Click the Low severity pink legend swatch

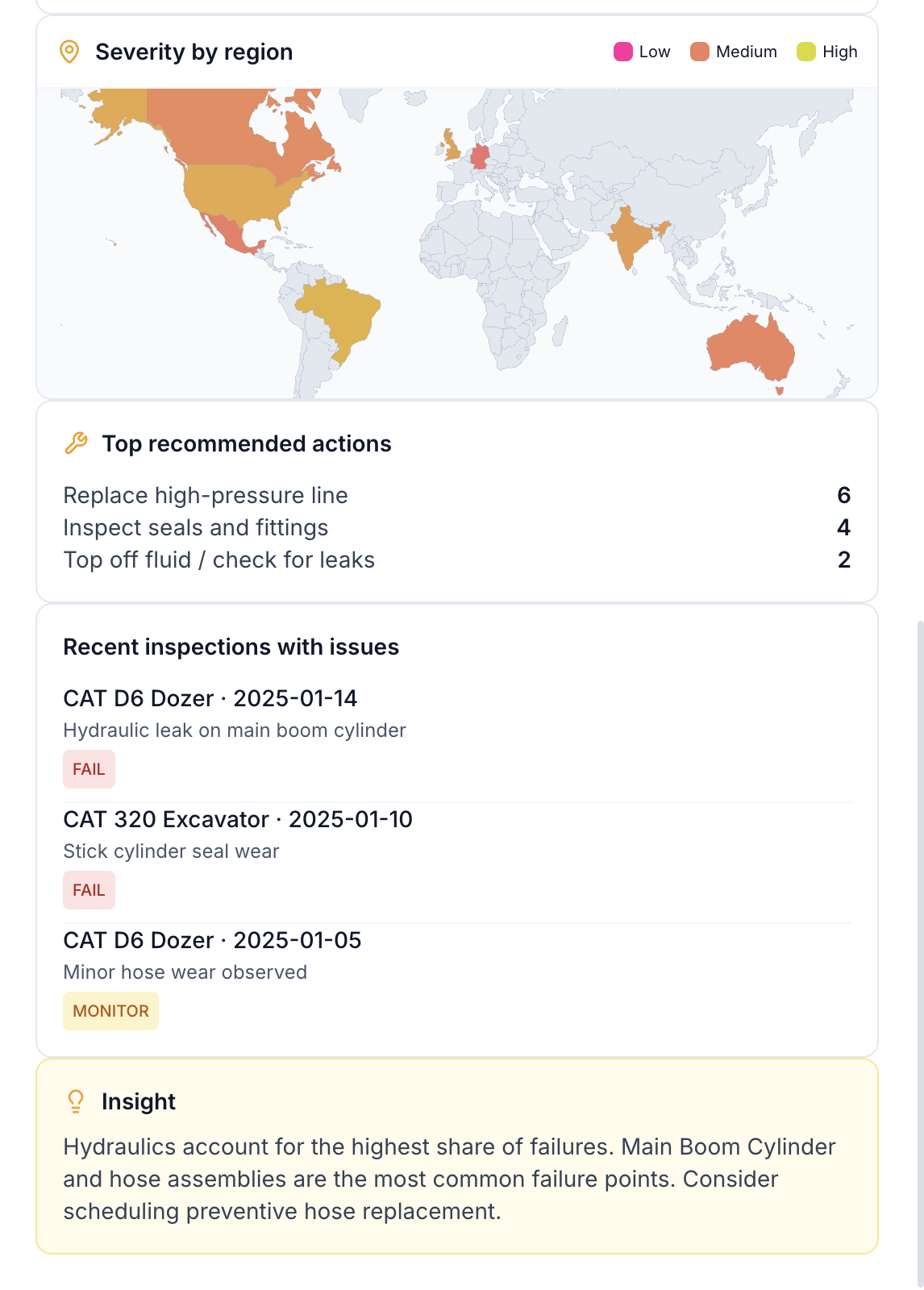point(622,52)
